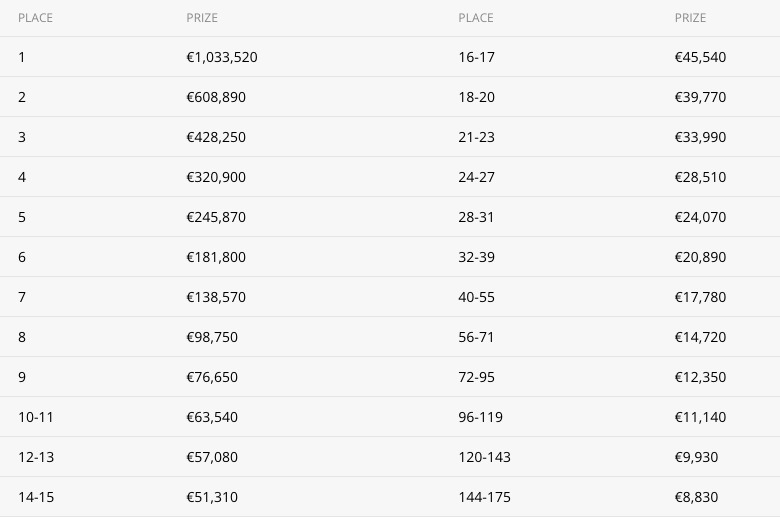Select place range 144-175

click(x=485, y=497)
